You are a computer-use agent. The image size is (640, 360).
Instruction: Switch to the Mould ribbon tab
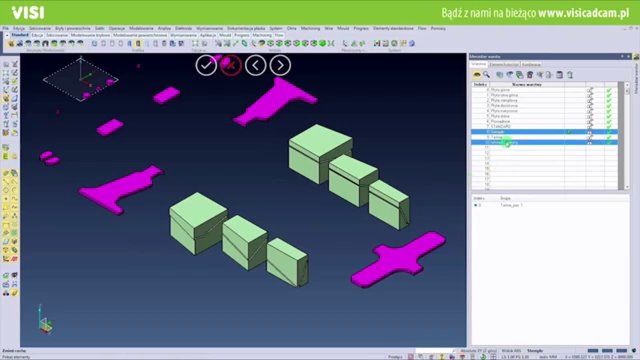[x=225, y=36]
